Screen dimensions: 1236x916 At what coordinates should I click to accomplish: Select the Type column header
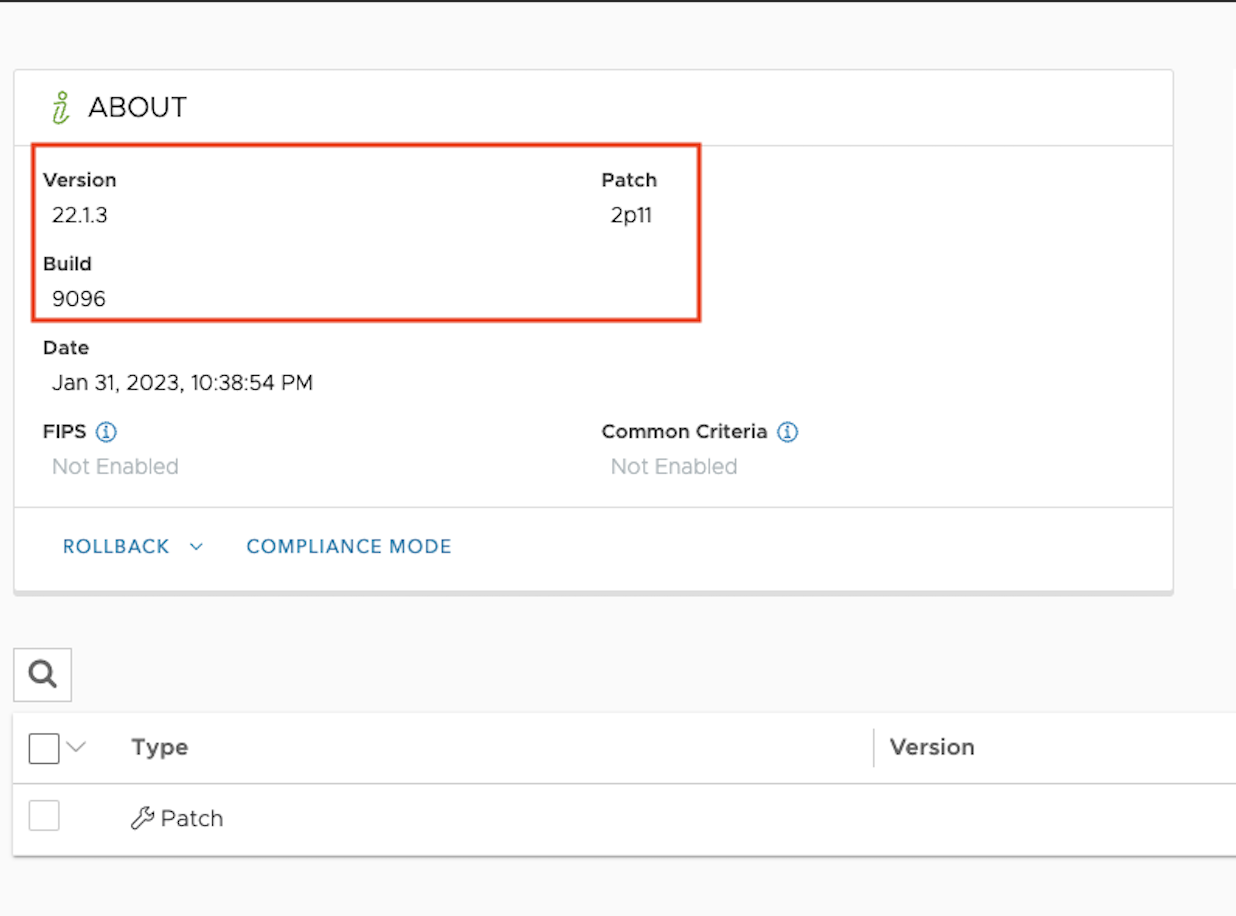point(159,747)
